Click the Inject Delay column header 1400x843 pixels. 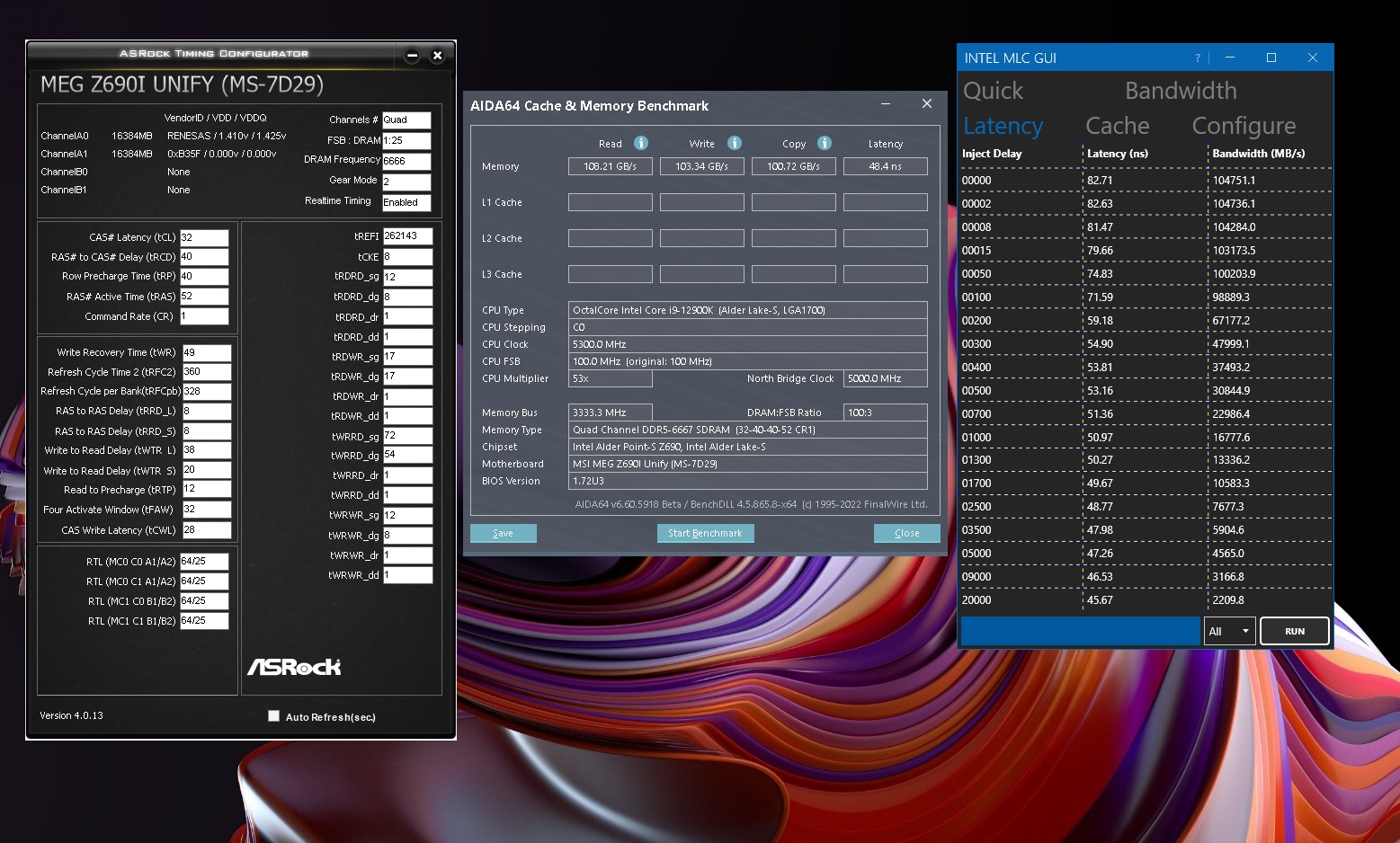[x=992, y=154]
